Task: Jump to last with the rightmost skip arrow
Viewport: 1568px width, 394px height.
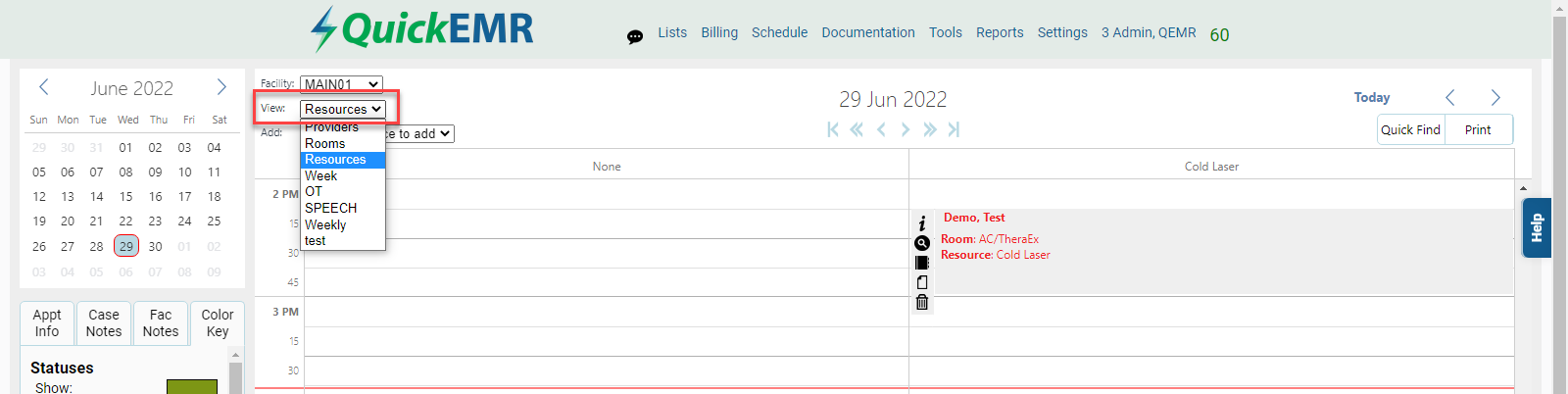Action: (954, 129)
